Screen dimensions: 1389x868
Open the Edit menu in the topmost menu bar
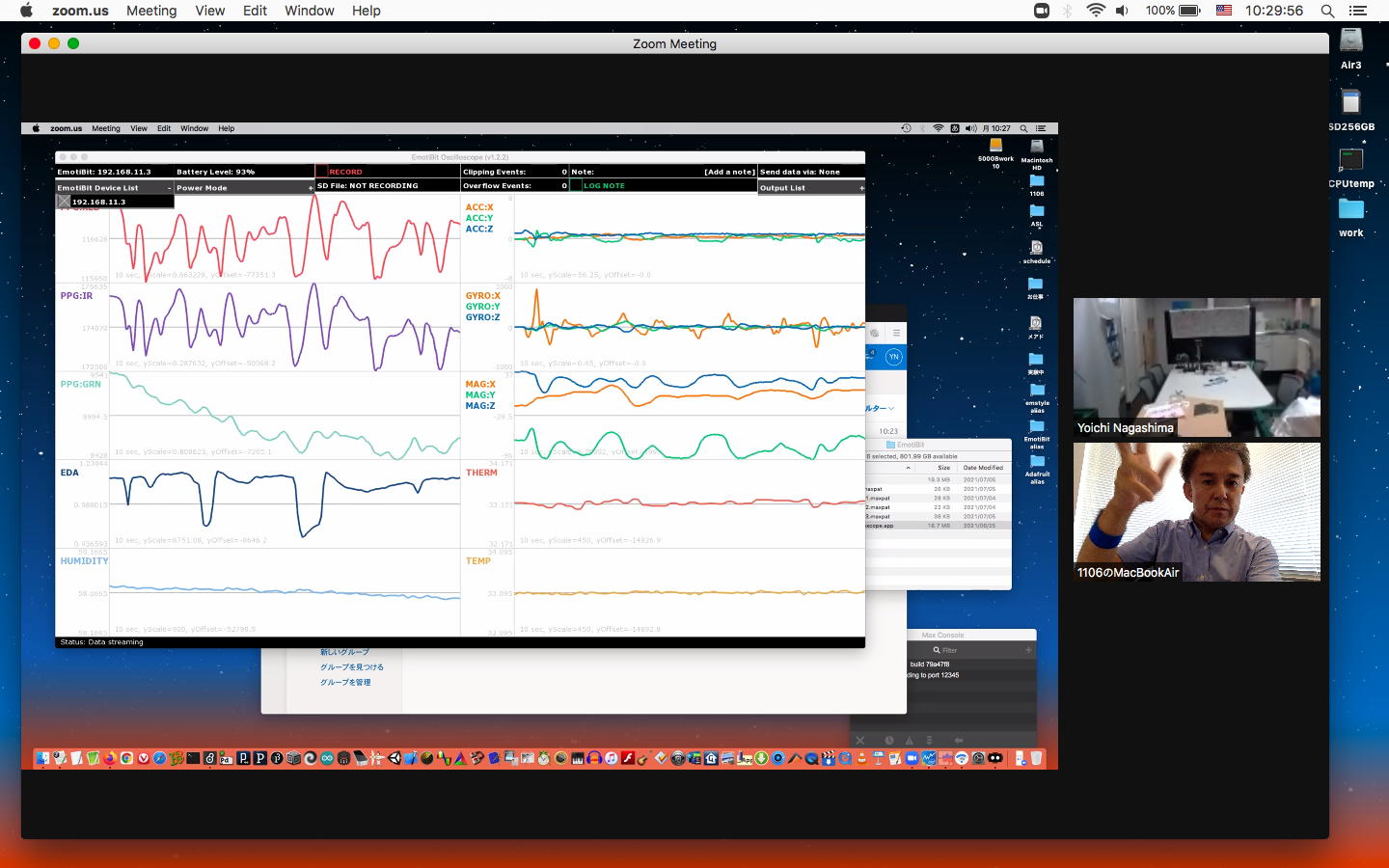point(255,11)
